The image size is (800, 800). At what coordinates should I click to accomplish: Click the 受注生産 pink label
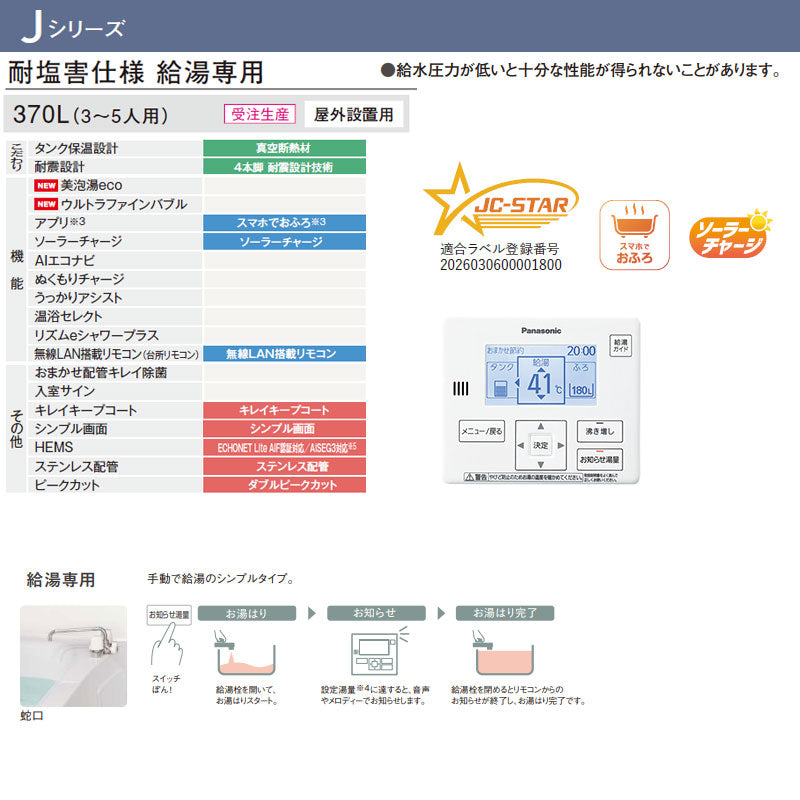pyautogui.click(x=260, y=114)
